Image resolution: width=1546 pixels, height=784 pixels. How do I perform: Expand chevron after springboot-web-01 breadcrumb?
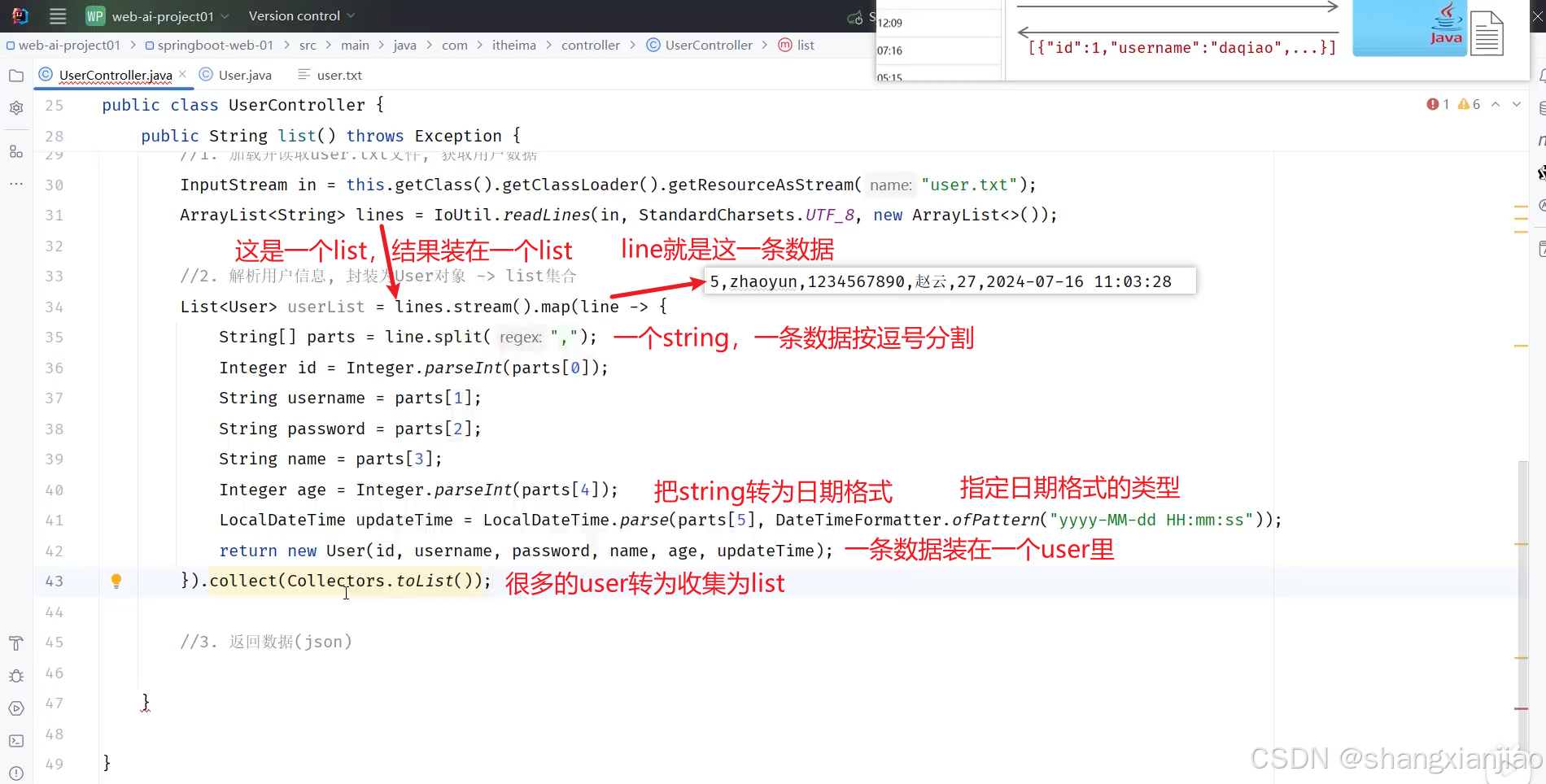(x=286, y=46)
